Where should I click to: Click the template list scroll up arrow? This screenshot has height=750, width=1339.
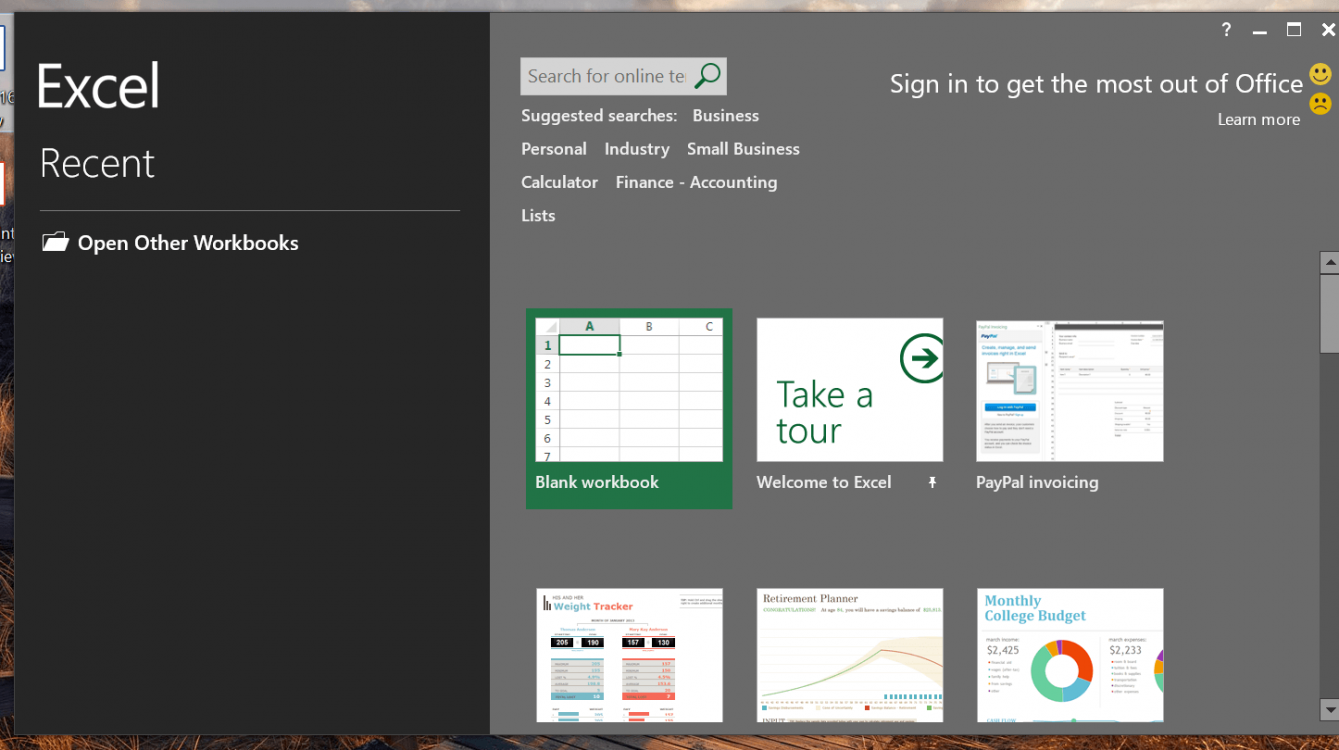[x=1329, y=263]
